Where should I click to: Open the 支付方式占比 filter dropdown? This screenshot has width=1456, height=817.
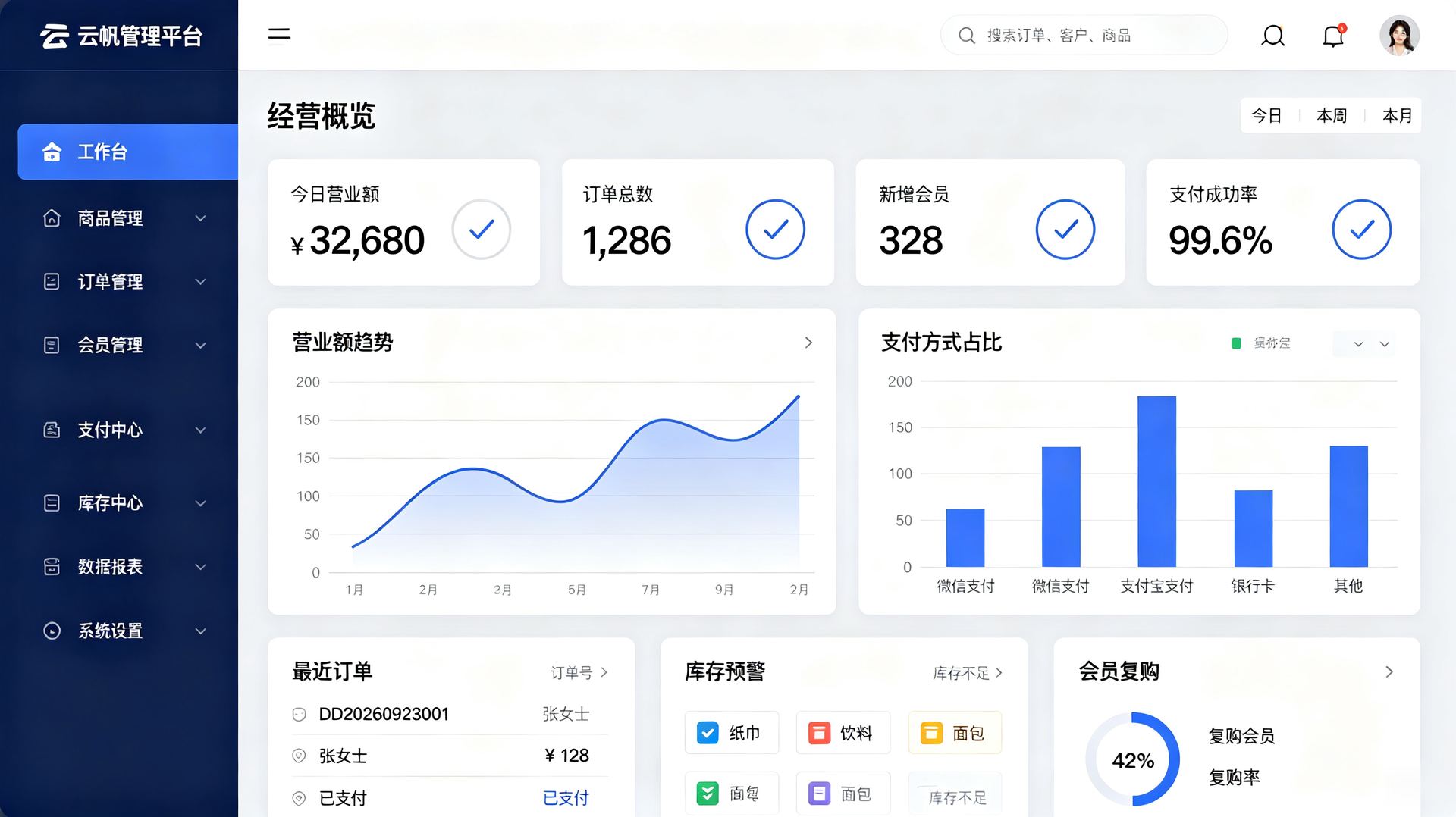[x=1364, y=344]
